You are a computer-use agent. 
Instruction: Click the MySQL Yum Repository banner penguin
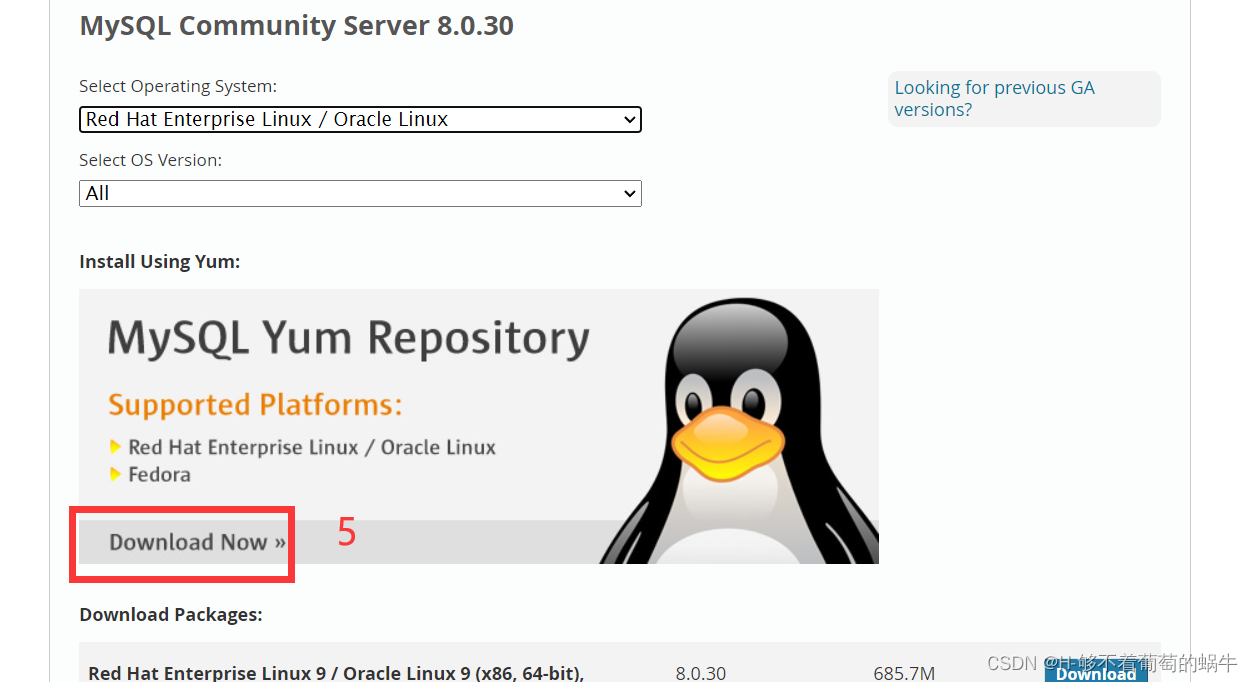click(x=740, y=430)
